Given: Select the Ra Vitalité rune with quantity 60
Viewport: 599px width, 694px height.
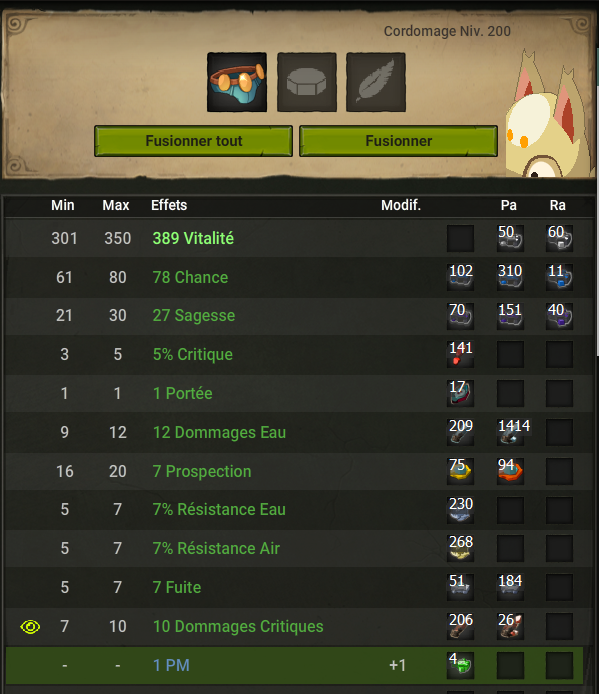Looking at the screenshot, I should (559, 238).
